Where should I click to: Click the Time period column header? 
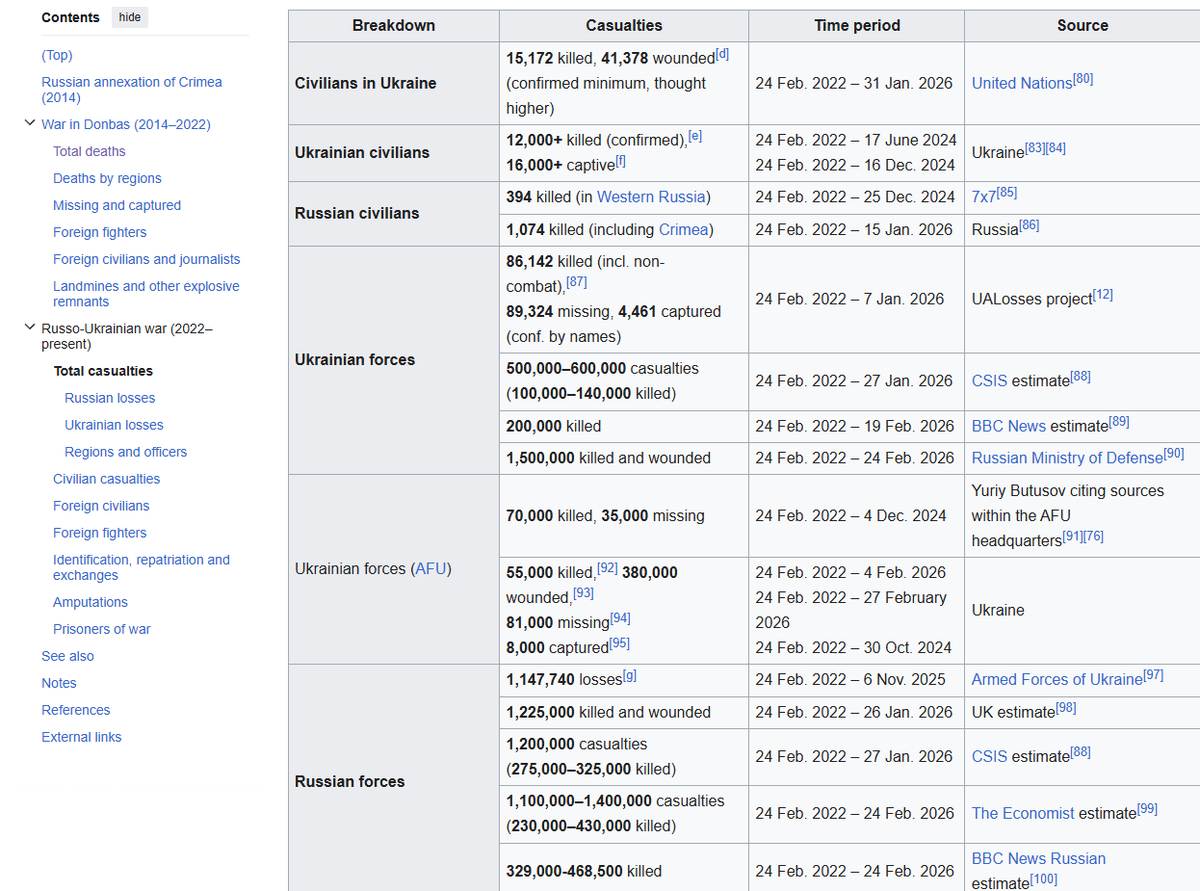(x=856, y=26)
